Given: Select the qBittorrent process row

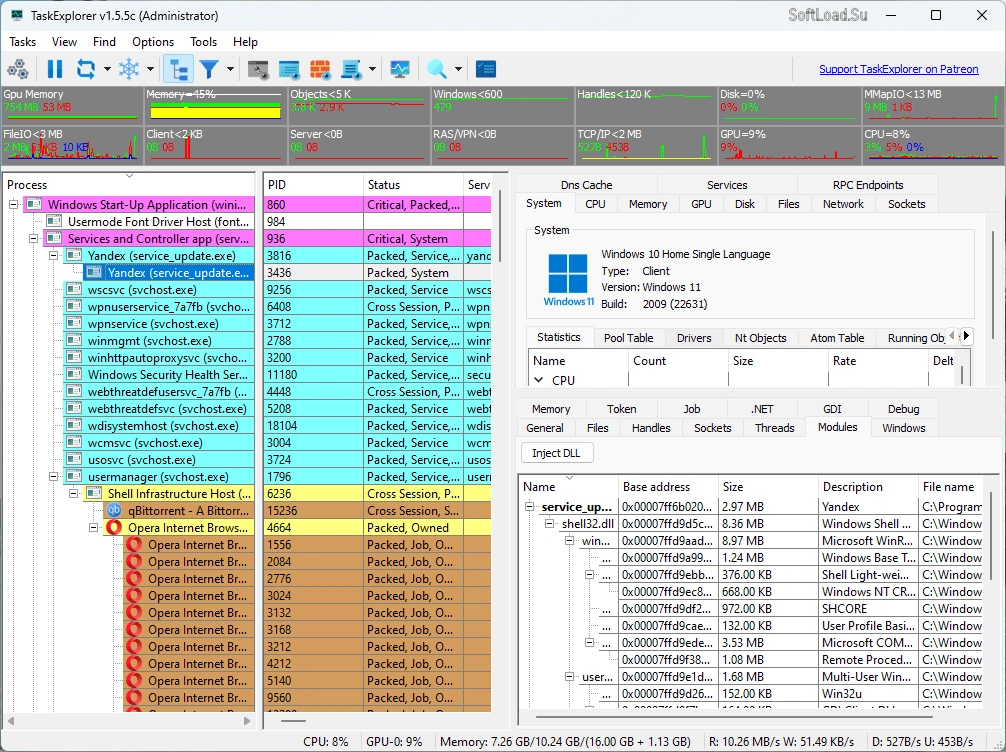Looking at the screenshot, I should [x=180, y=511].
